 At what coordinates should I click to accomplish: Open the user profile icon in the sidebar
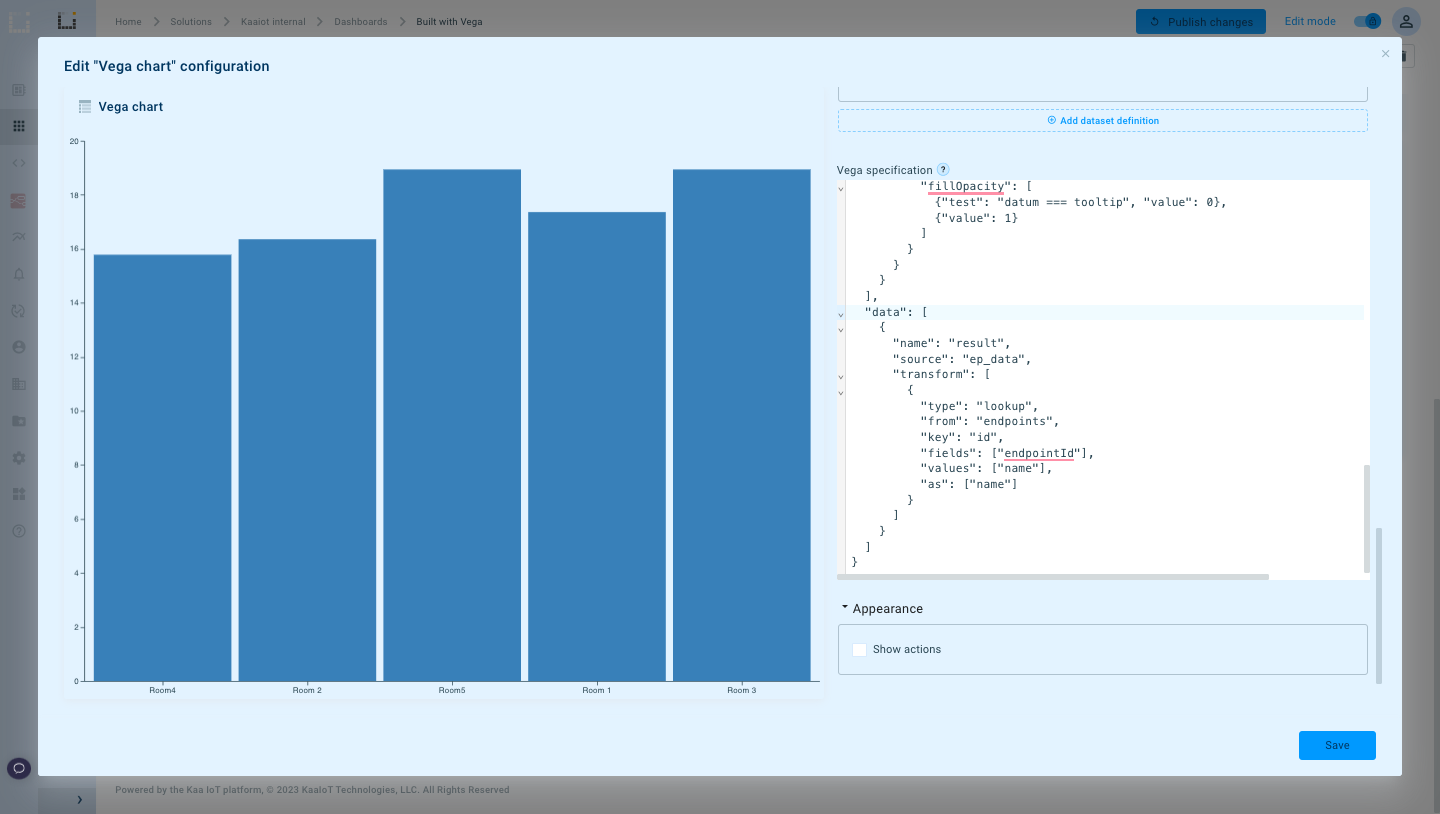coord(18,347)
